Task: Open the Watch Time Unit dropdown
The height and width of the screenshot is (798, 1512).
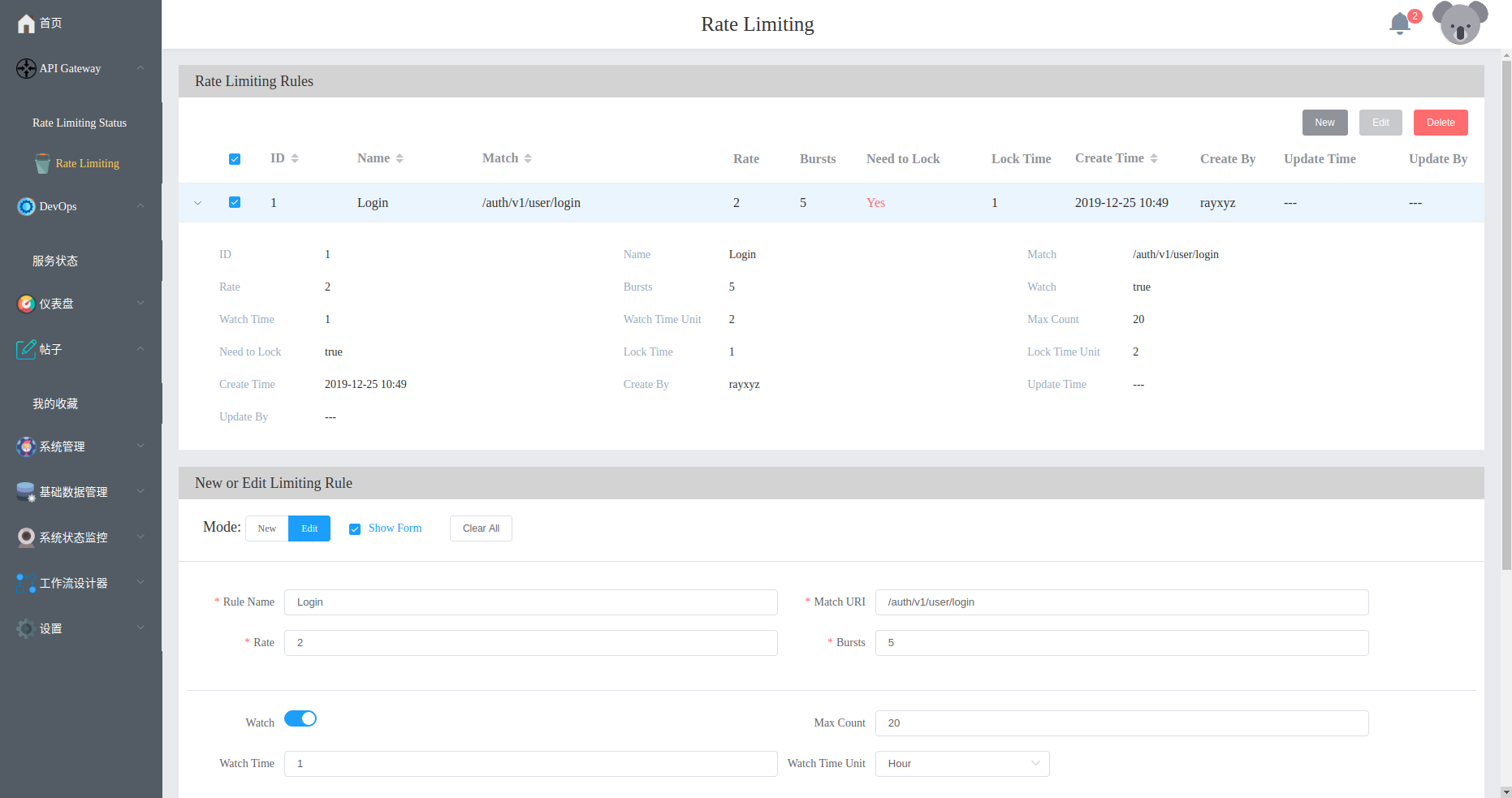Action: pyautogui.click(x=962, y=764)
